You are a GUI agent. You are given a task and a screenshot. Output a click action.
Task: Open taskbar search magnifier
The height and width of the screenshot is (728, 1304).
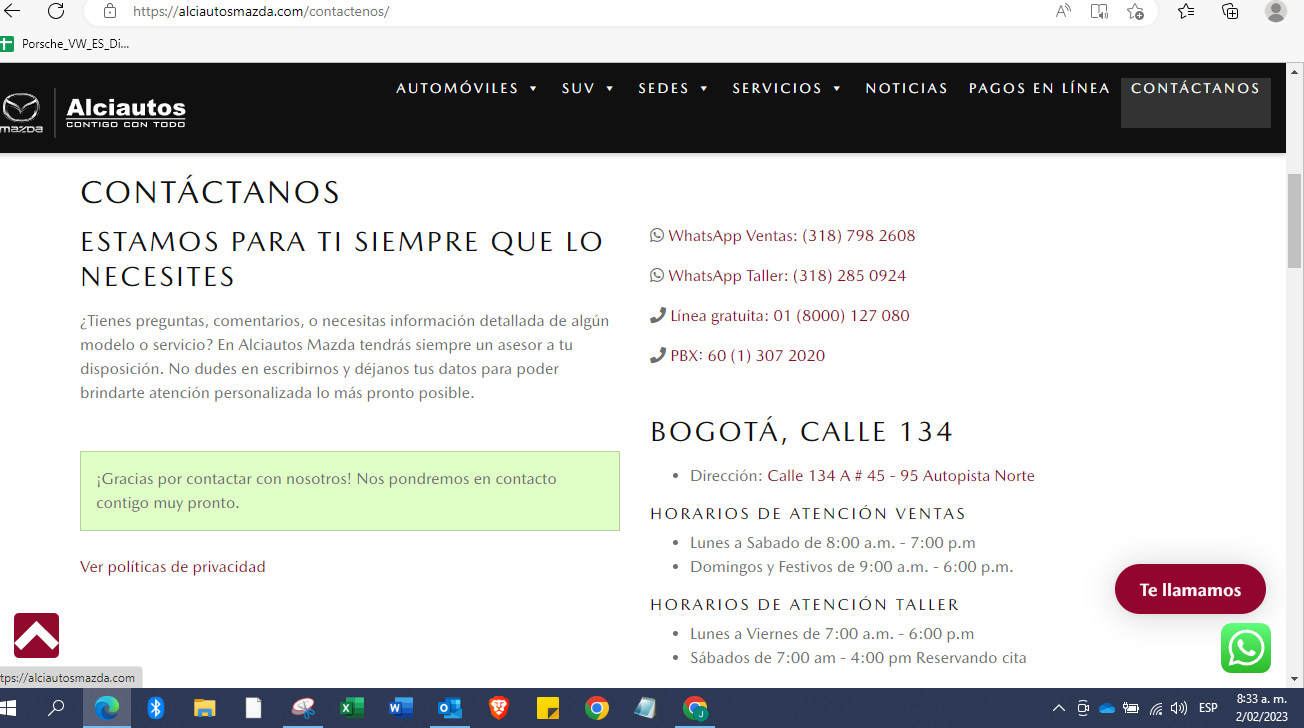point(56,708)
